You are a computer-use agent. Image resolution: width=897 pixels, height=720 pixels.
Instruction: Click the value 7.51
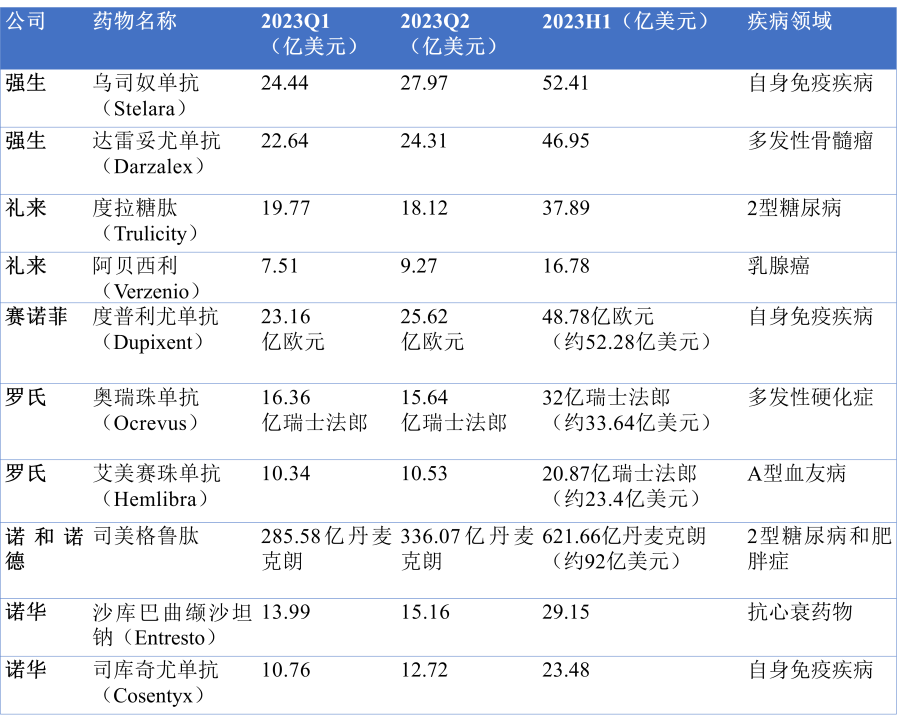[x=280, y=266]
